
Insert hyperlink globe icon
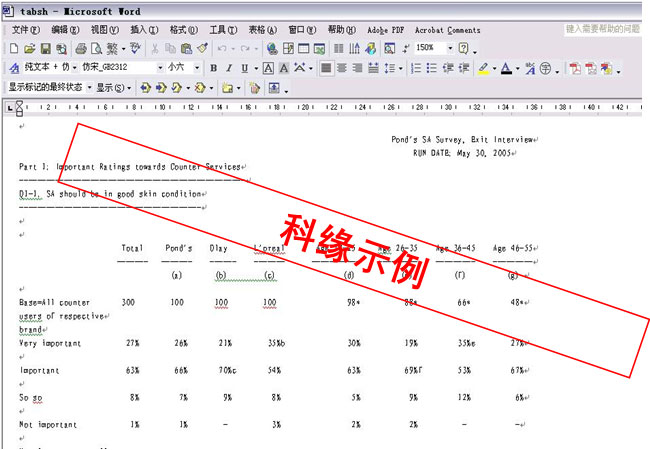(x=272, y=48)
